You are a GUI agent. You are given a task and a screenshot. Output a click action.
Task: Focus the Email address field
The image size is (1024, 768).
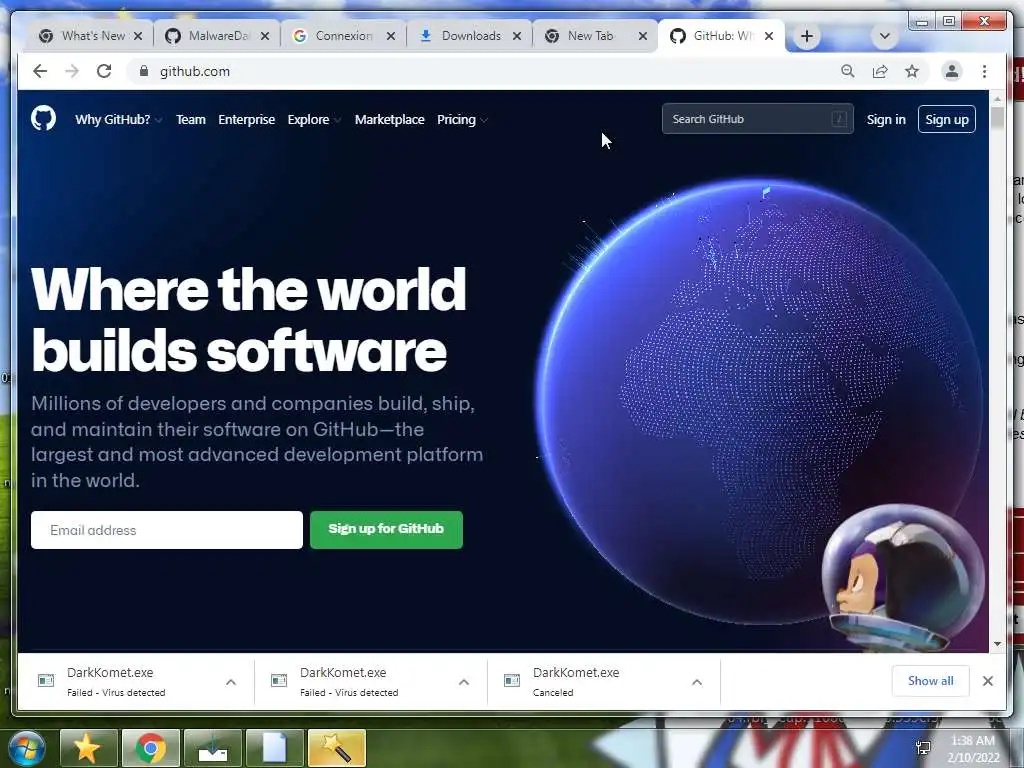click(167, 530)
